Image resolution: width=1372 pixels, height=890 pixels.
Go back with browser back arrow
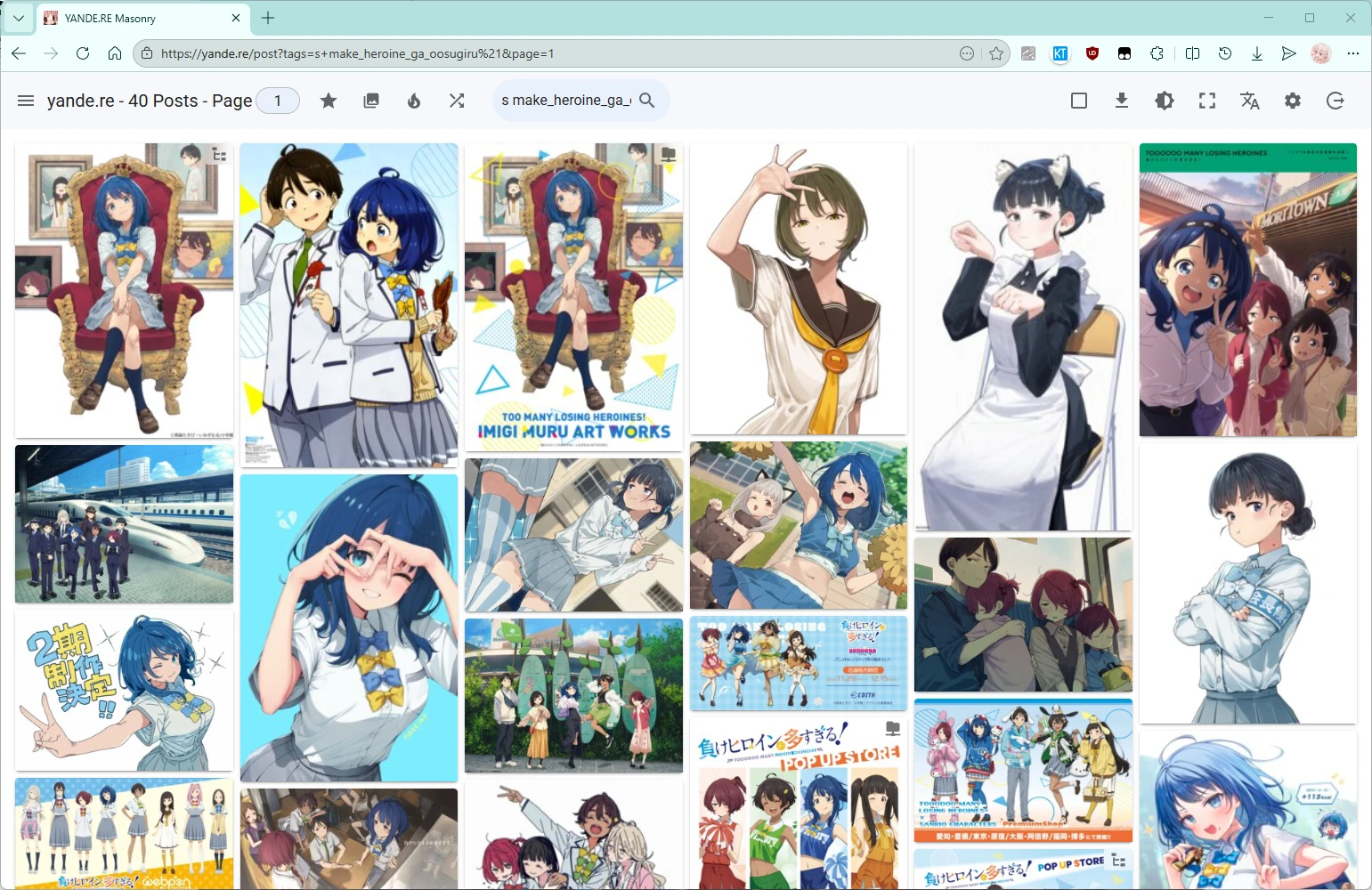click(19, 53)
